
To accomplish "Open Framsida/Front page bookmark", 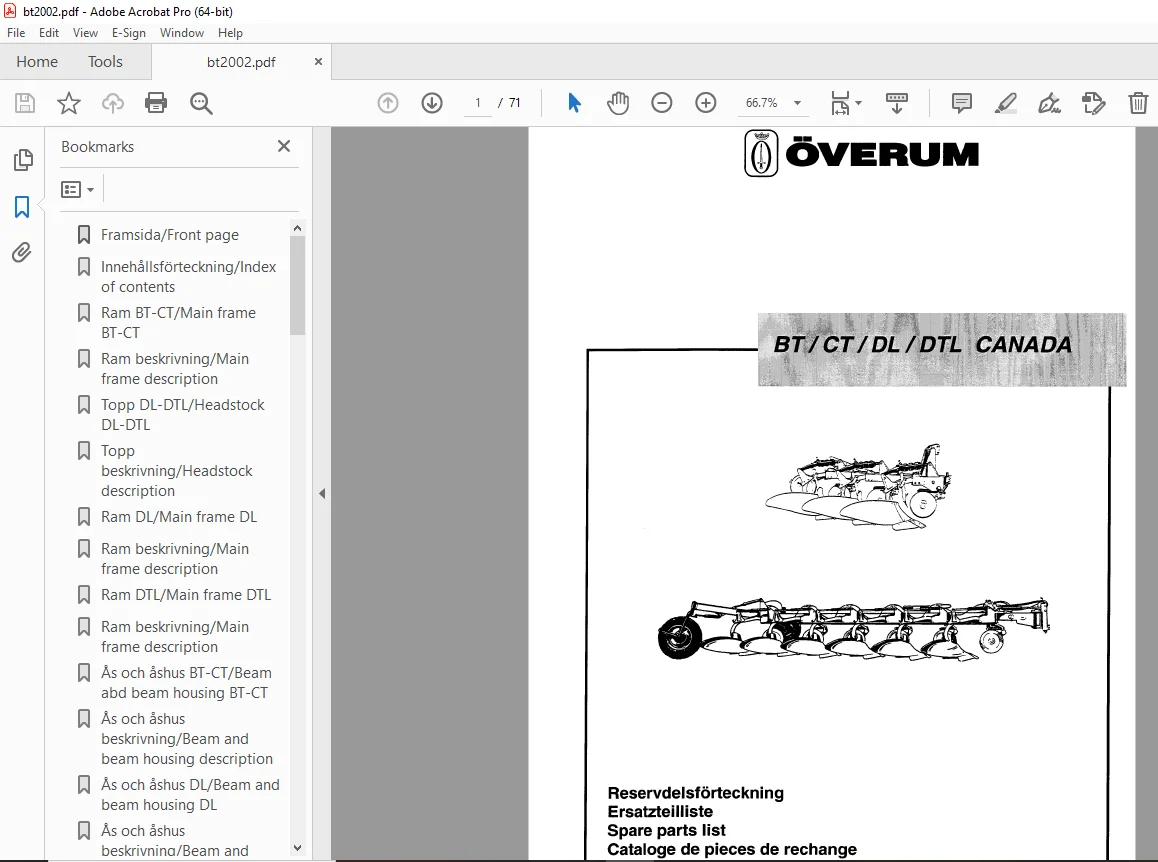I will click(170, 235).
